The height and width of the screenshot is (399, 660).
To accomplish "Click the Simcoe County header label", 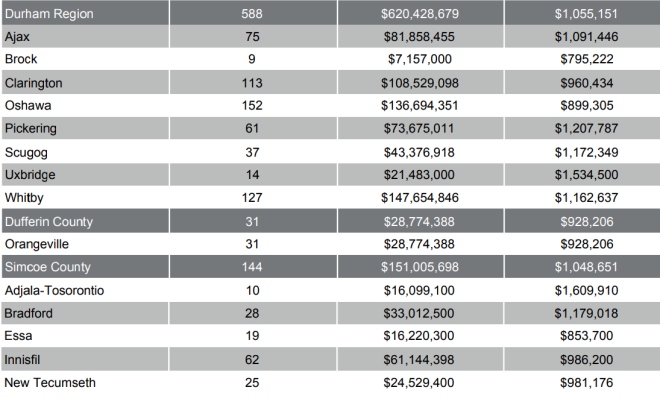I will pyautogui.click(x=48, y=267).
